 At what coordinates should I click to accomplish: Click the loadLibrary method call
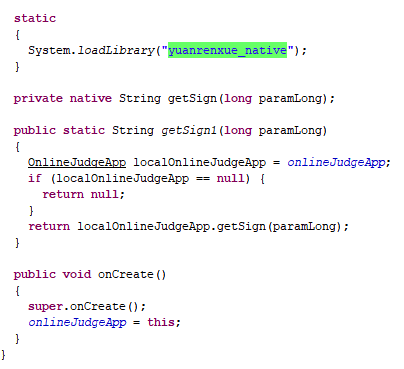coord(116,50)
